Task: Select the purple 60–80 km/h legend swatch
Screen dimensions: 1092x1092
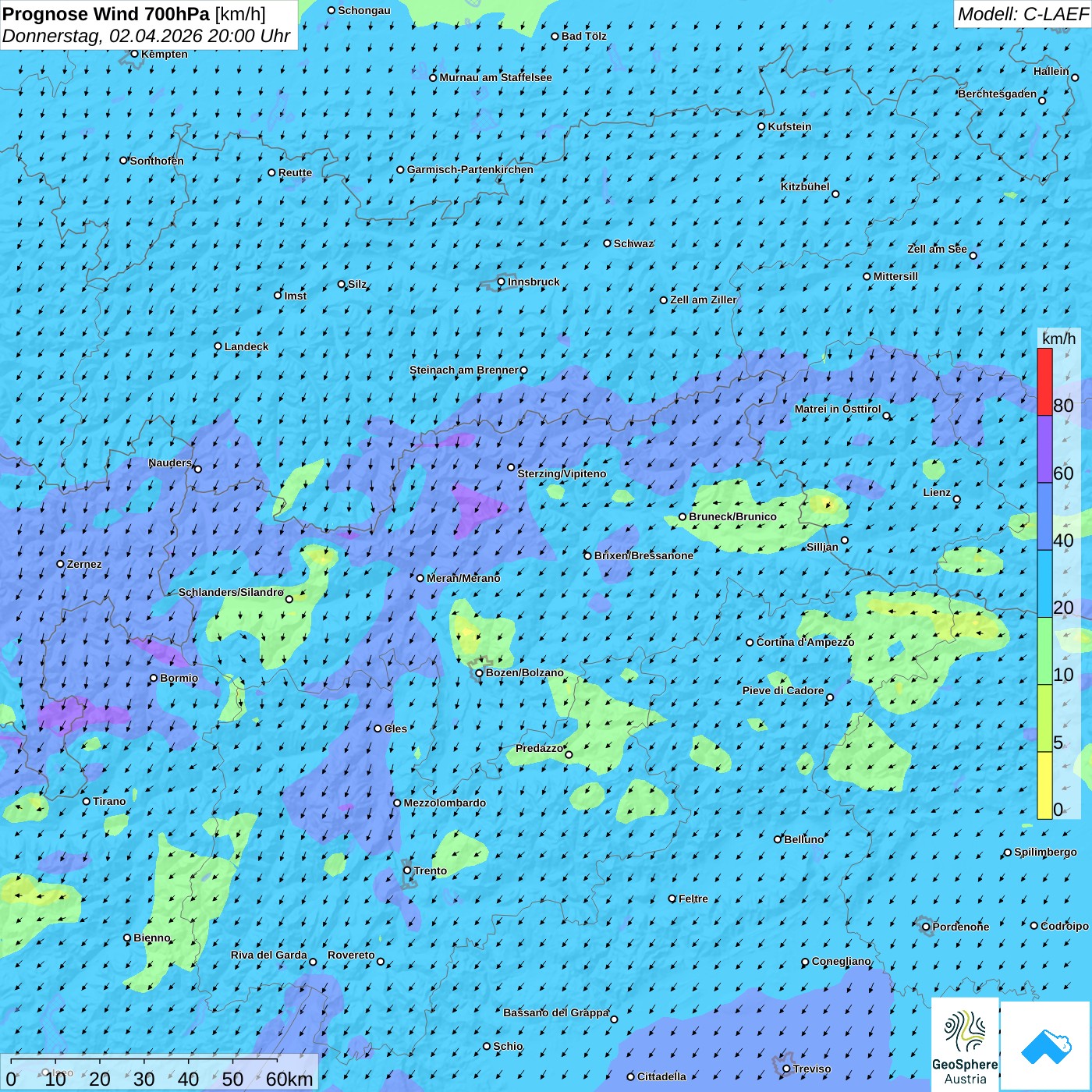Action: 1044,449
